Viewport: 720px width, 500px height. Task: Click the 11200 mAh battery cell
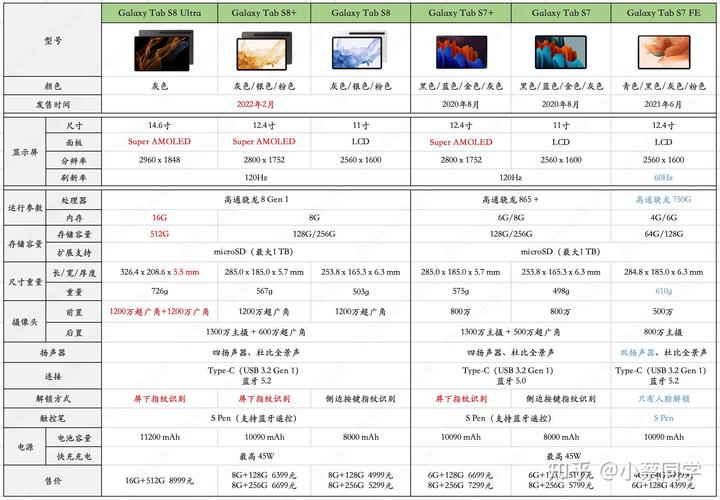pyautogui.click(x=159, y=437)
